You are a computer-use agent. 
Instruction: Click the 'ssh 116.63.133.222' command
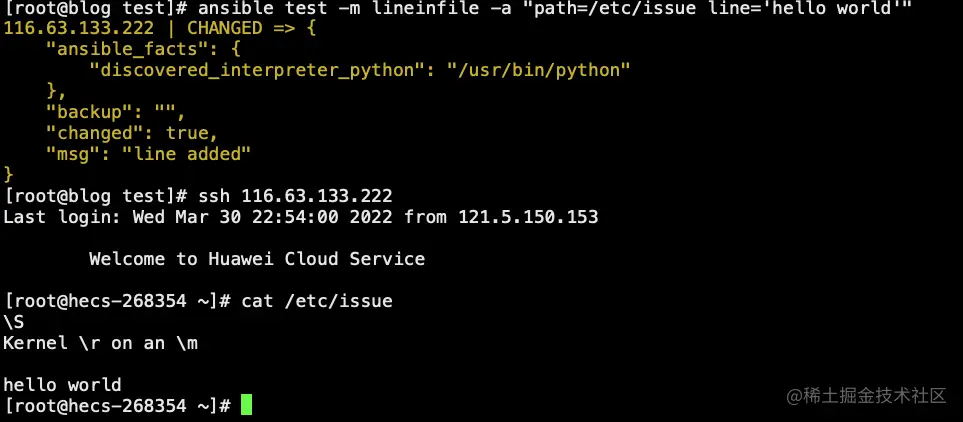(x=295, y=195)
